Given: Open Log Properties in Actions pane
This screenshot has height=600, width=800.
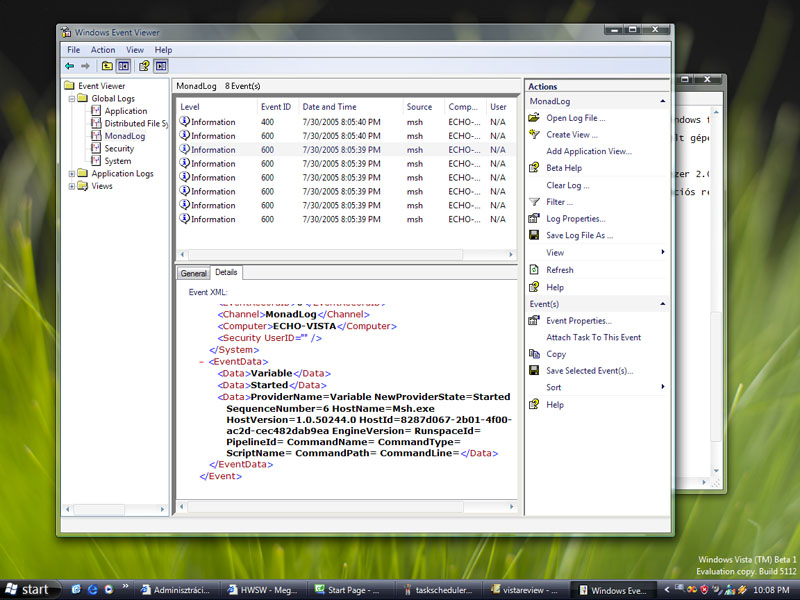Looking at the screenshot, I should 575,219.
